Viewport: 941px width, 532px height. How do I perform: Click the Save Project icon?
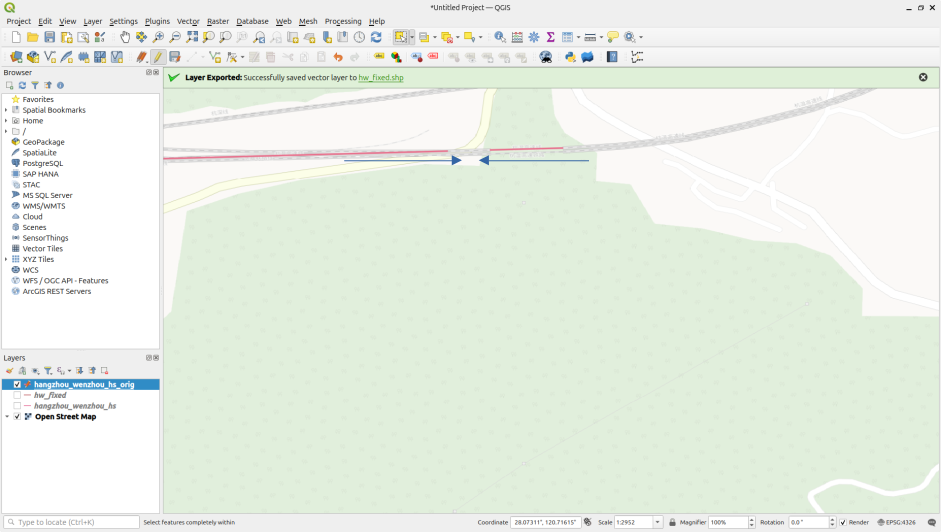pyautogui.click(x=49, y=37)
